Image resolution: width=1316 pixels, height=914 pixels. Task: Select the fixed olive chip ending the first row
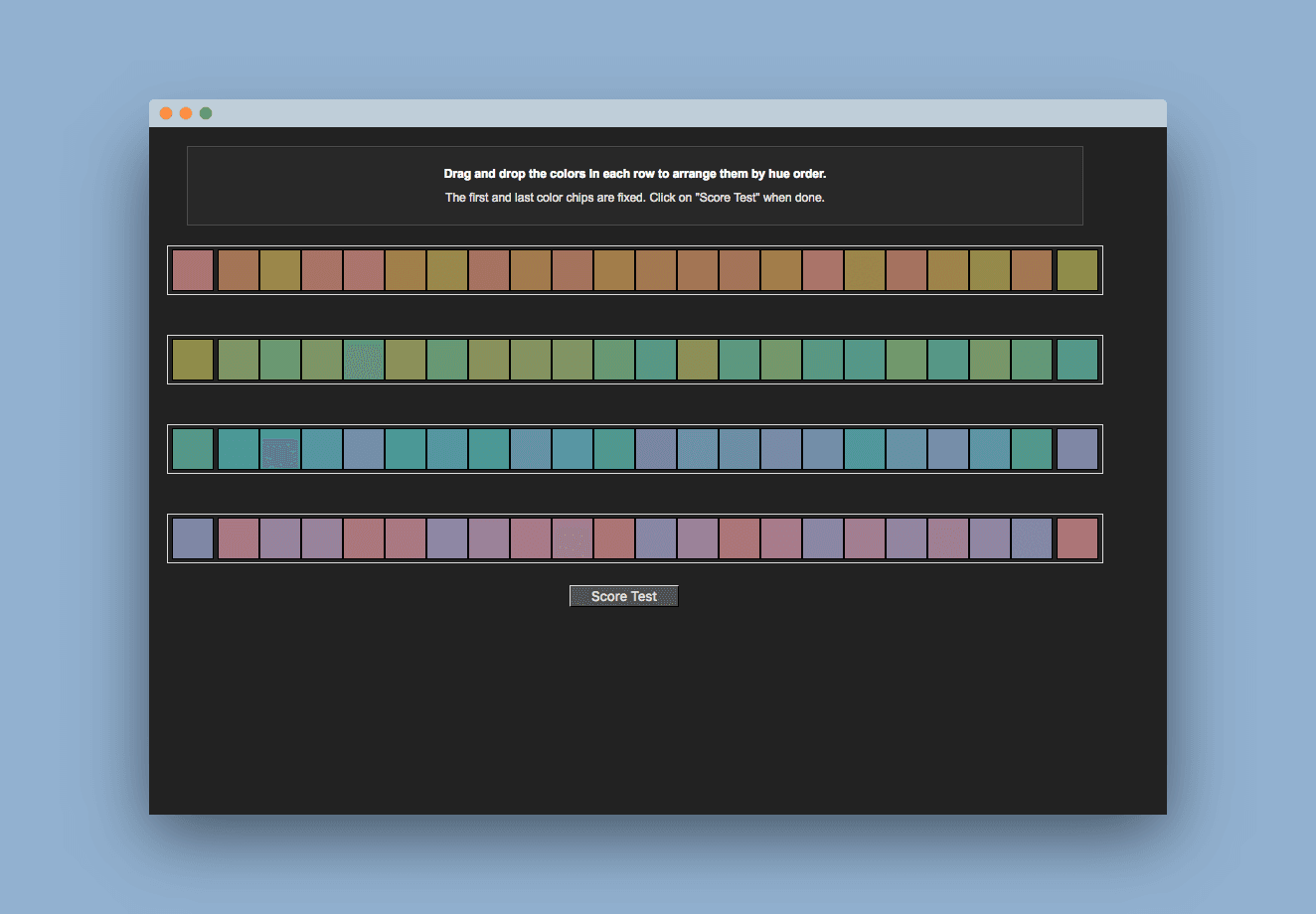click(x=1077, y=270)
